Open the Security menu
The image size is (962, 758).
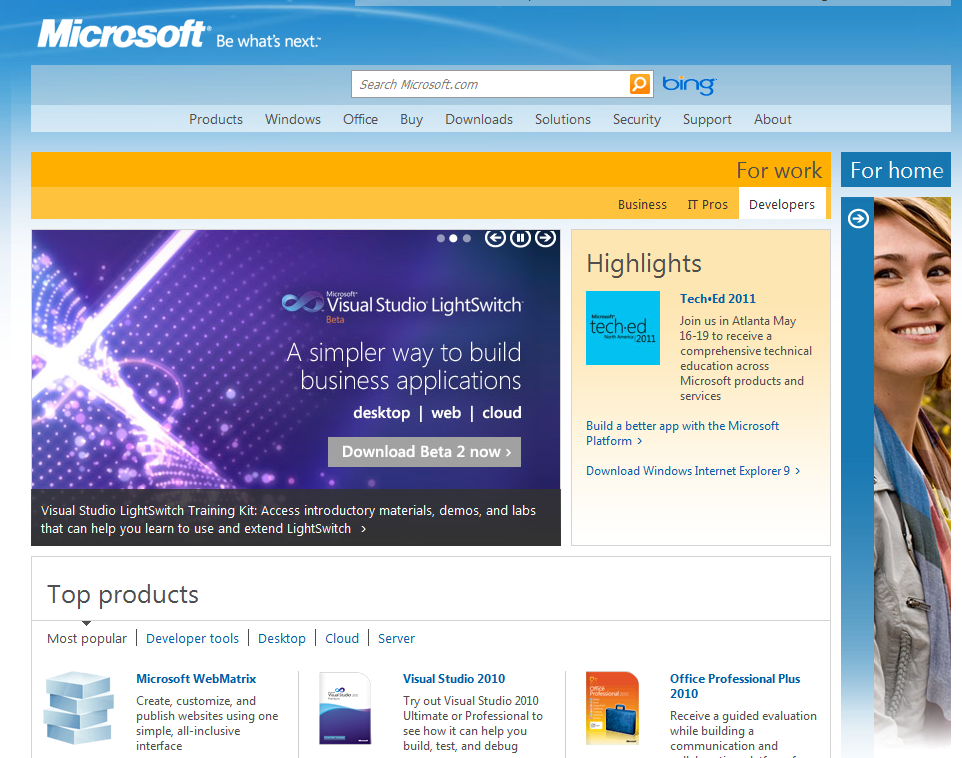click(x=637, y=120)
